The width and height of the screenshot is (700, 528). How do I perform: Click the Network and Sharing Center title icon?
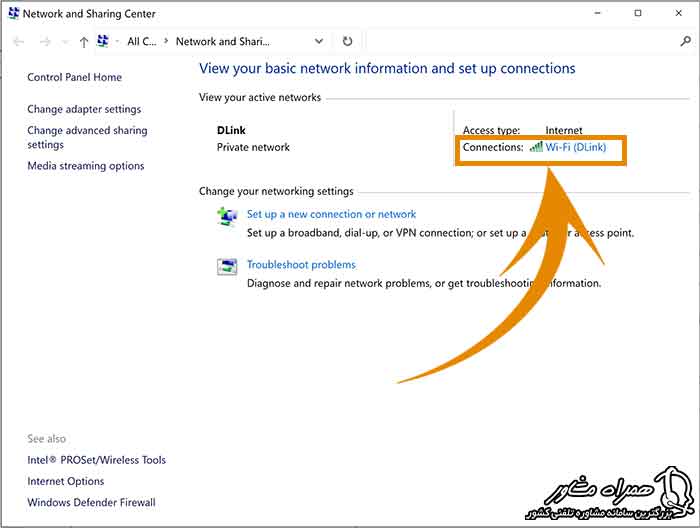[x=14, y=13]
